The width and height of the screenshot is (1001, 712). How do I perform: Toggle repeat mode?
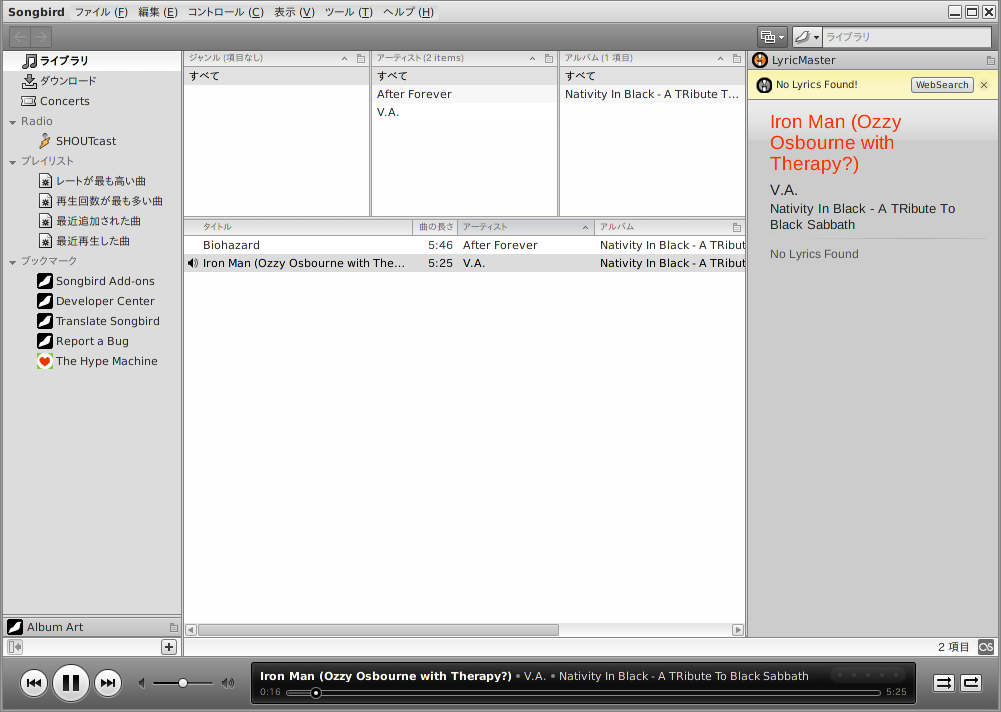(971, 683)
